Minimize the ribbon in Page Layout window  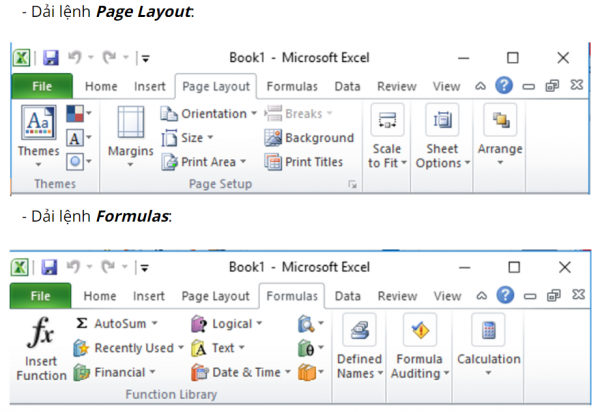pos(481,86)
